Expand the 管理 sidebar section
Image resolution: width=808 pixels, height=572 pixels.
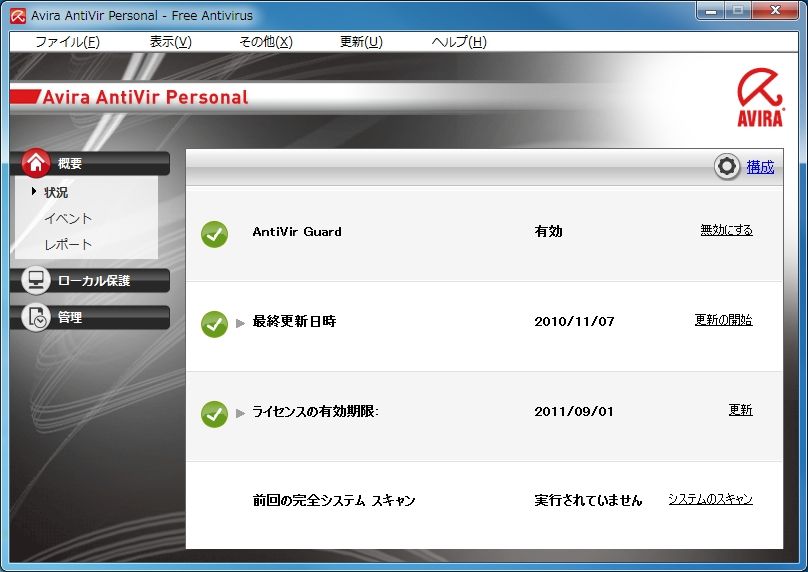pyautogui.click(x=90, y=317)
